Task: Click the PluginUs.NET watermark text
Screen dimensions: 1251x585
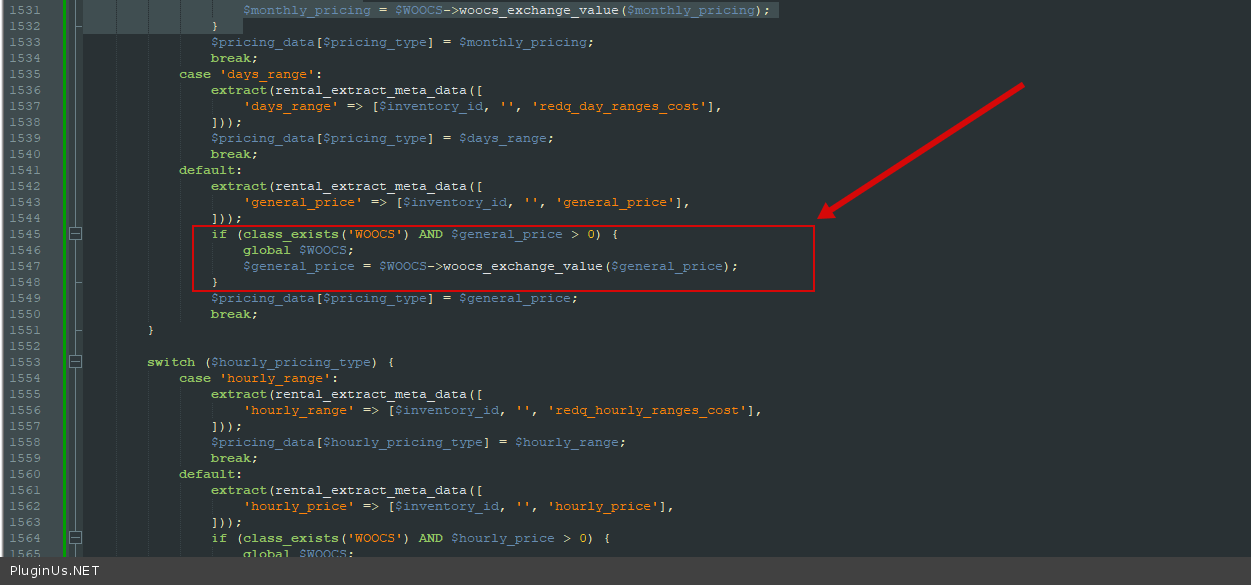Action: tap(55, 571)
